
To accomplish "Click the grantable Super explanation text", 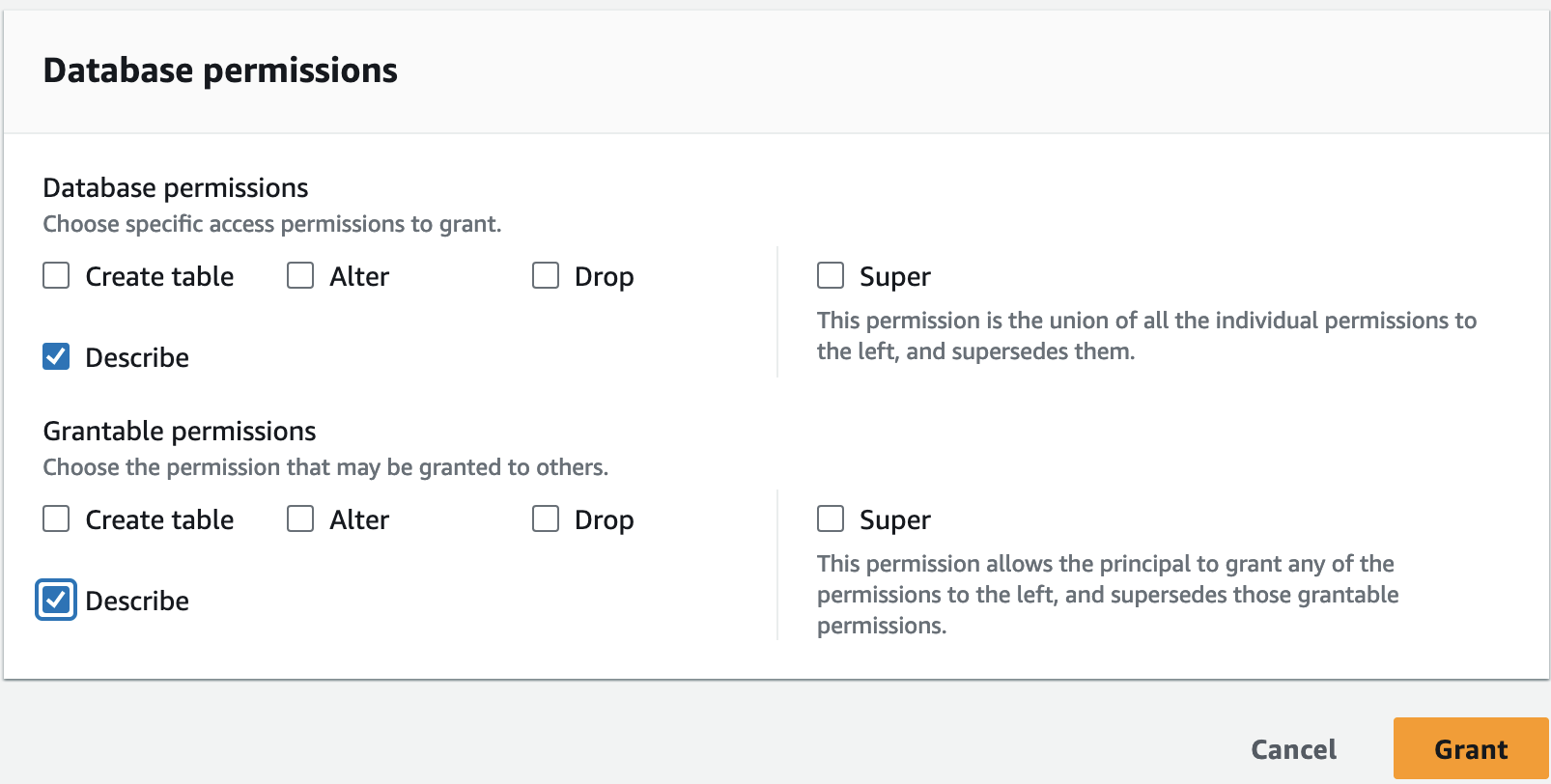I will pos(1108,594).
